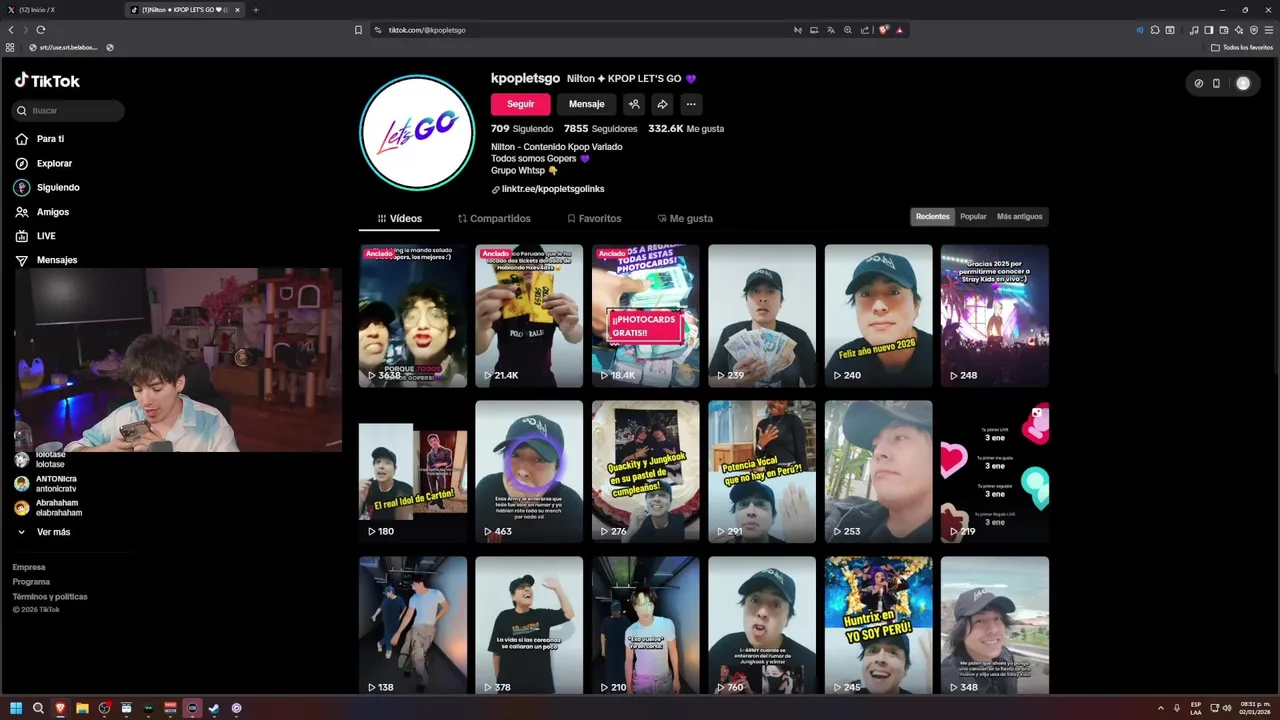The width and height of the screenshot is (1280, 720).
Task: Reload the page
Action: point(41,30)
